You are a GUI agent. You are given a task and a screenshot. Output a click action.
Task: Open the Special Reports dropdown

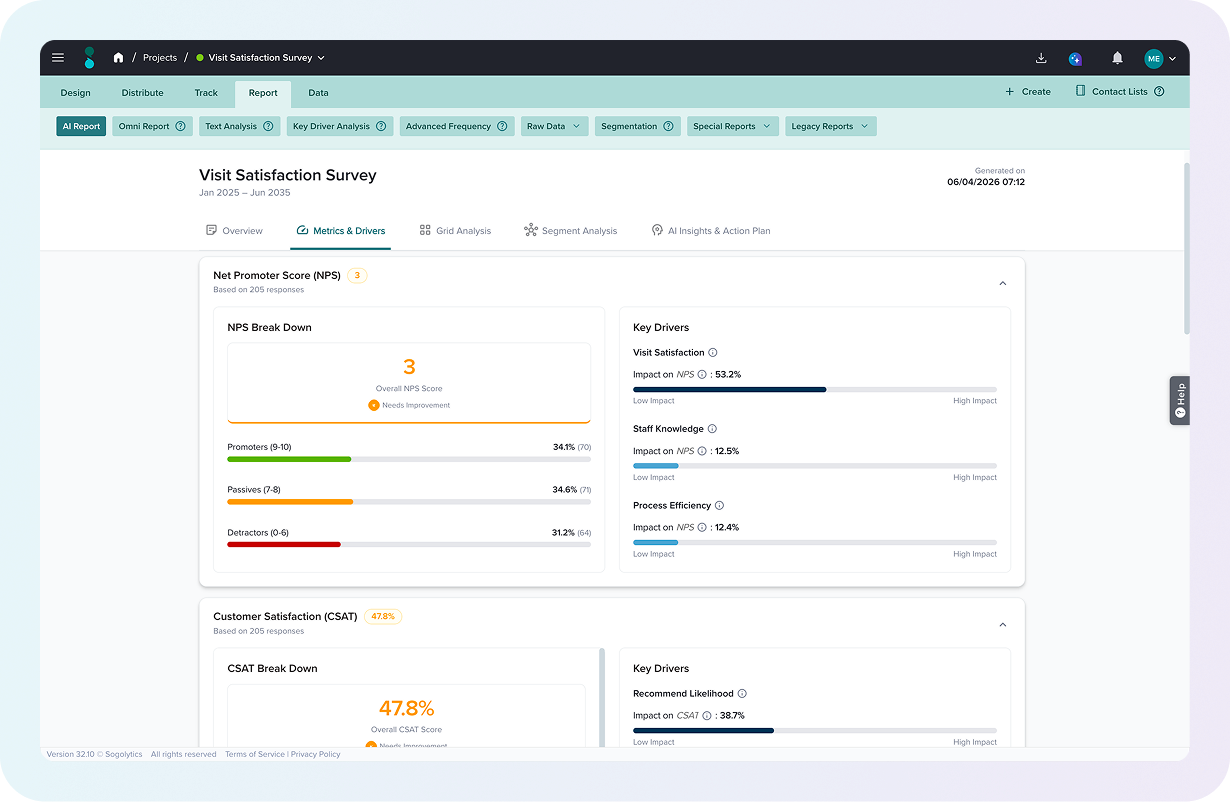coord(733,127)
